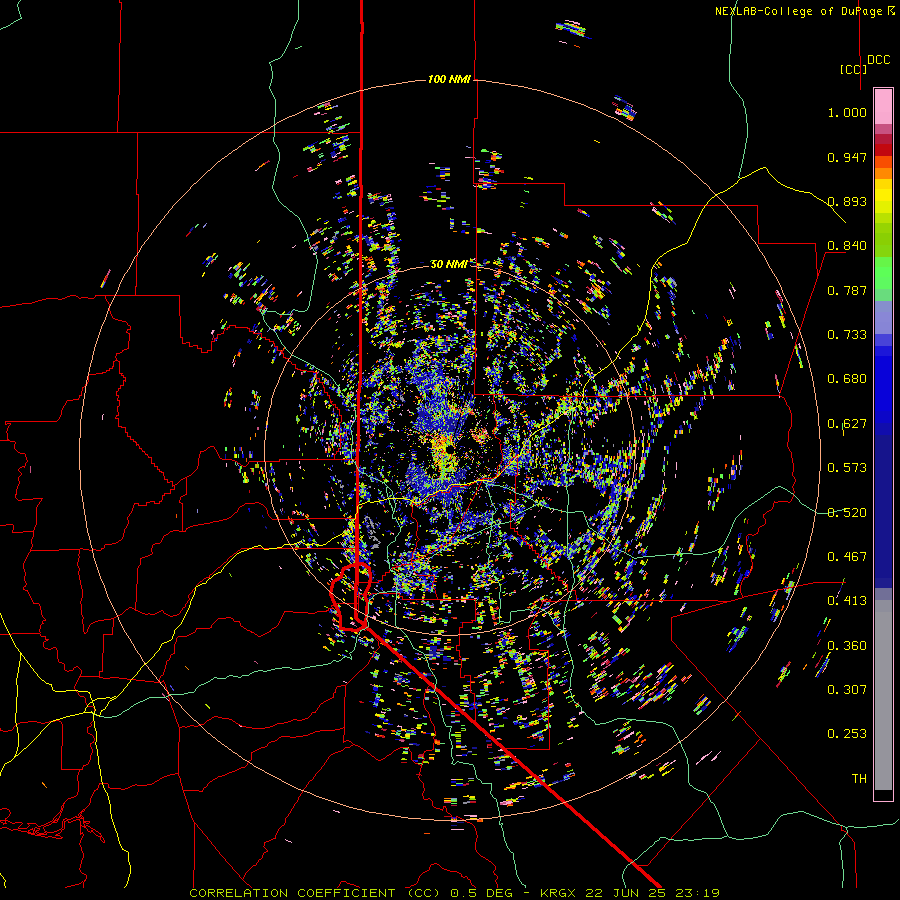Click the 100 NMI range ring label
The image size is (900, 900).
tap(449, 79)
